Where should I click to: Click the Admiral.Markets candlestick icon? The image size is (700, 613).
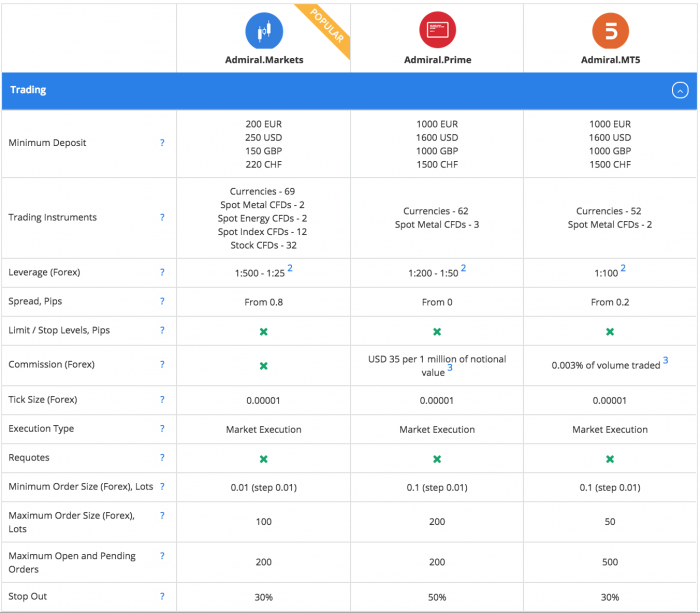coord(264,31)
